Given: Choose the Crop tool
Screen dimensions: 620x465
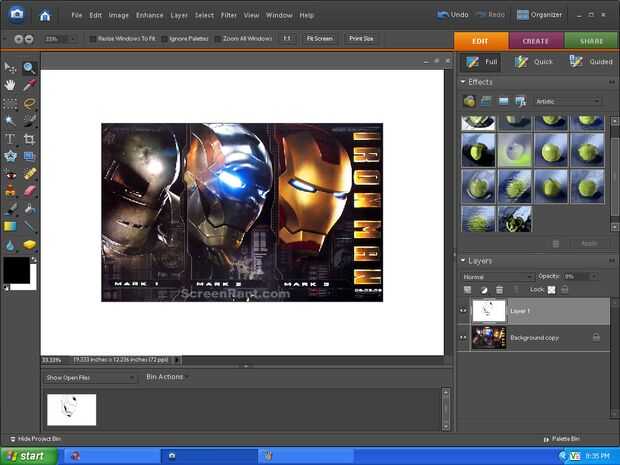Looking at the screenshot, I should [29, 139].
